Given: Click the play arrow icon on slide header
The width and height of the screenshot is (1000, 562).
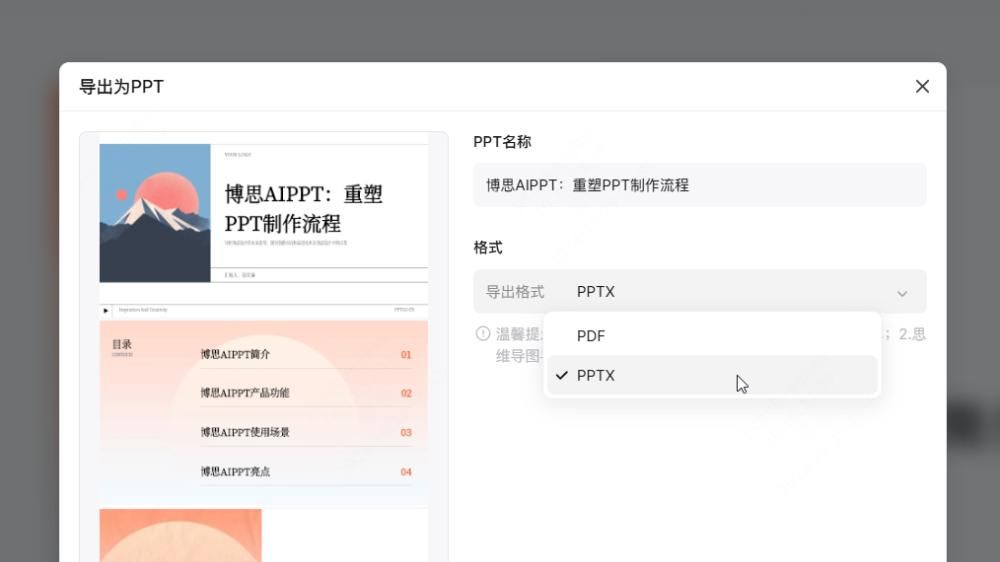Looking at the screenshot, I should 105,311.
